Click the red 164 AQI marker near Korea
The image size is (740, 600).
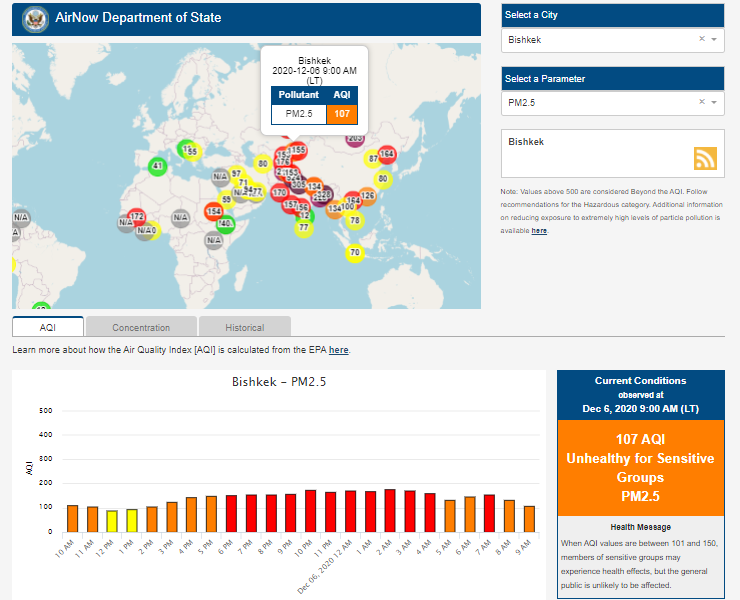(387, 154)
